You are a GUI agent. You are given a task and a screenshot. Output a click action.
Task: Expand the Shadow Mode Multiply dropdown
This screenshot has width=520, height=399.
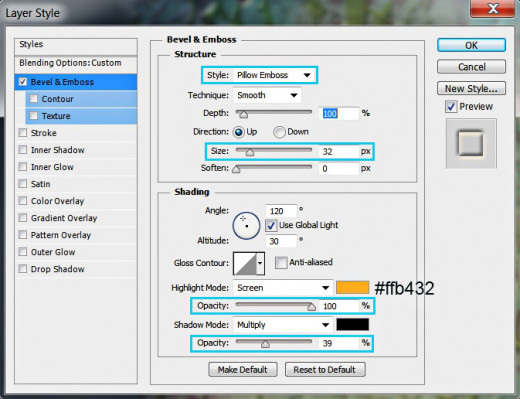(283, 325)
